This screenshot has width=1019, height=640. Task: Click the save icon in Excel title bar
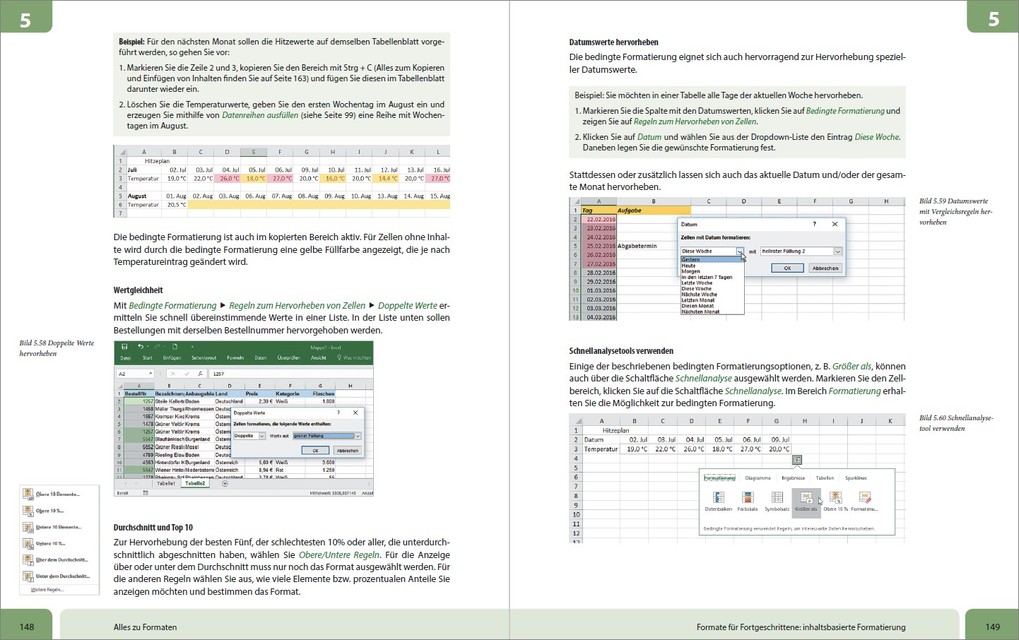coord(125,346)
